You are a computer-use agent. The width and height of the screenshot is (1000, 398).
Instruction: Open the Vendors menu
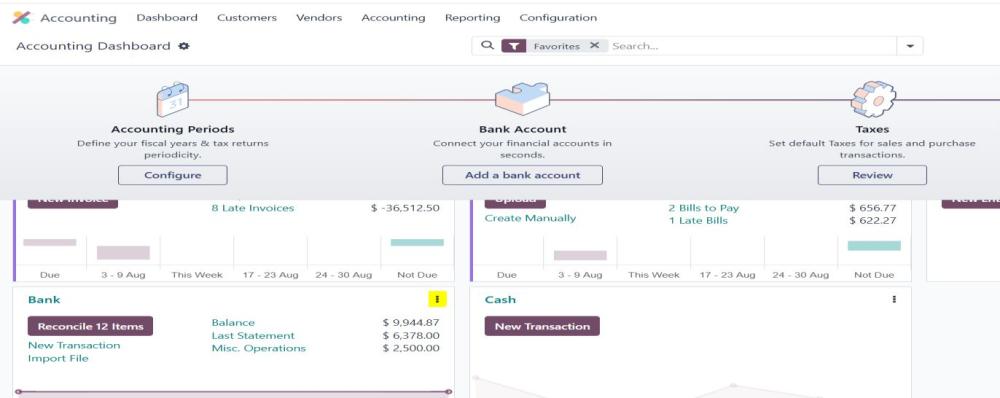319,18
